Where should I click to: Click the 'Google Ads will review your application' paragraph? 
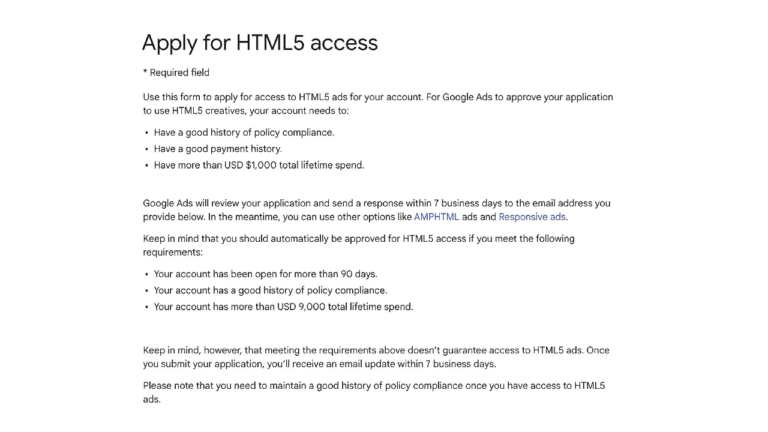tap(377, 210)
